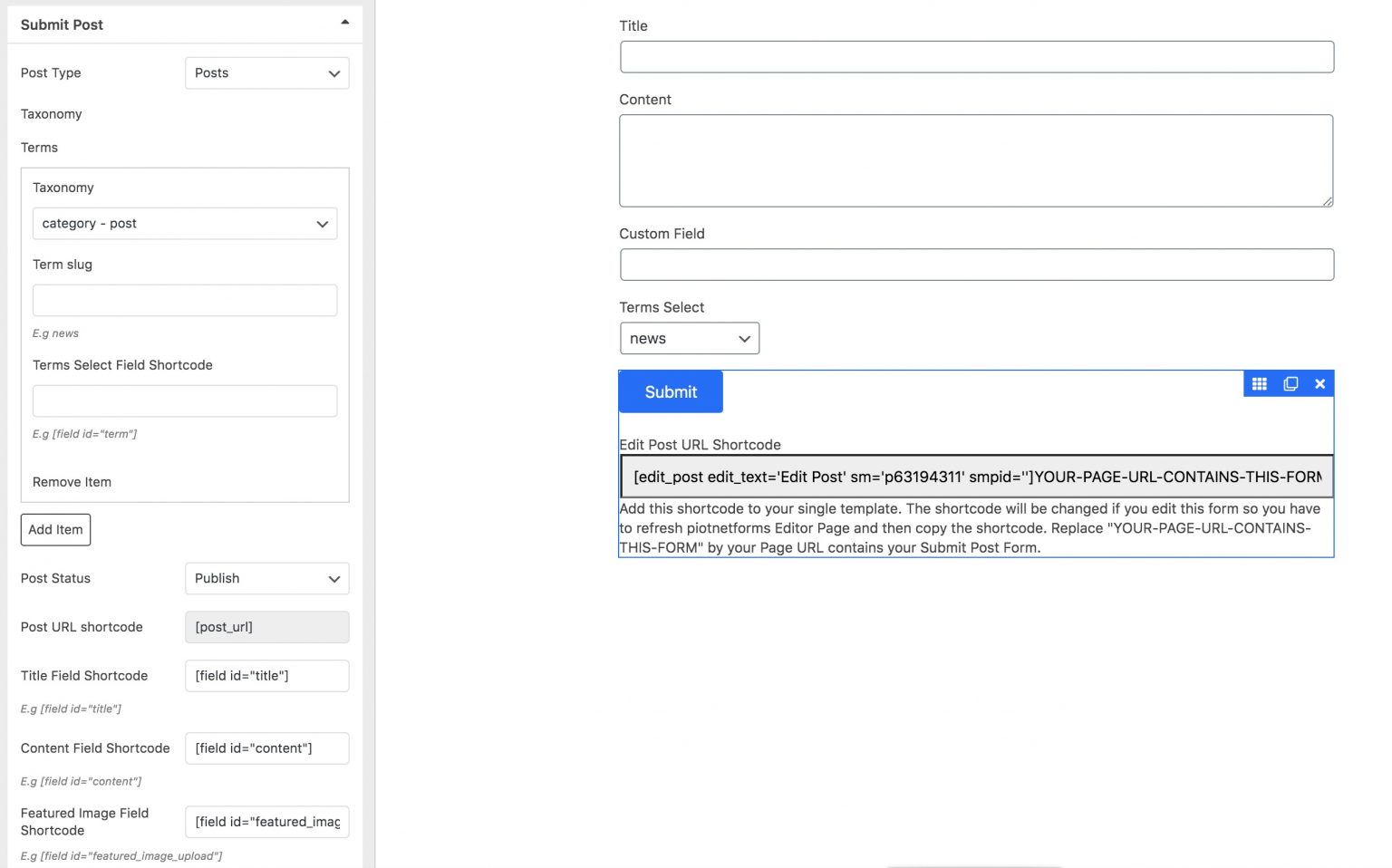Delete the Submit widget
Viewport: 1392px width, 868px height.
click(x=1319, y=383)
